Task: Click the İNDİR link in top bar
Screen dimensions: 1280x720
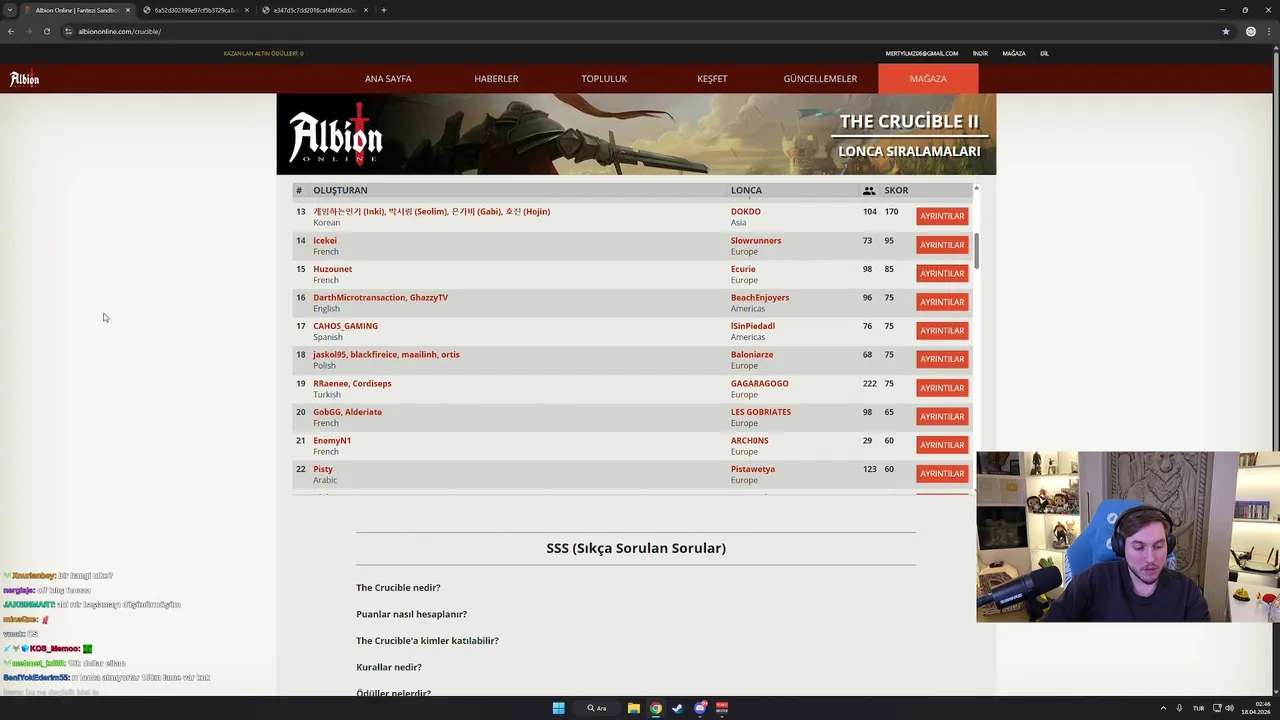Action: (980, 53)
